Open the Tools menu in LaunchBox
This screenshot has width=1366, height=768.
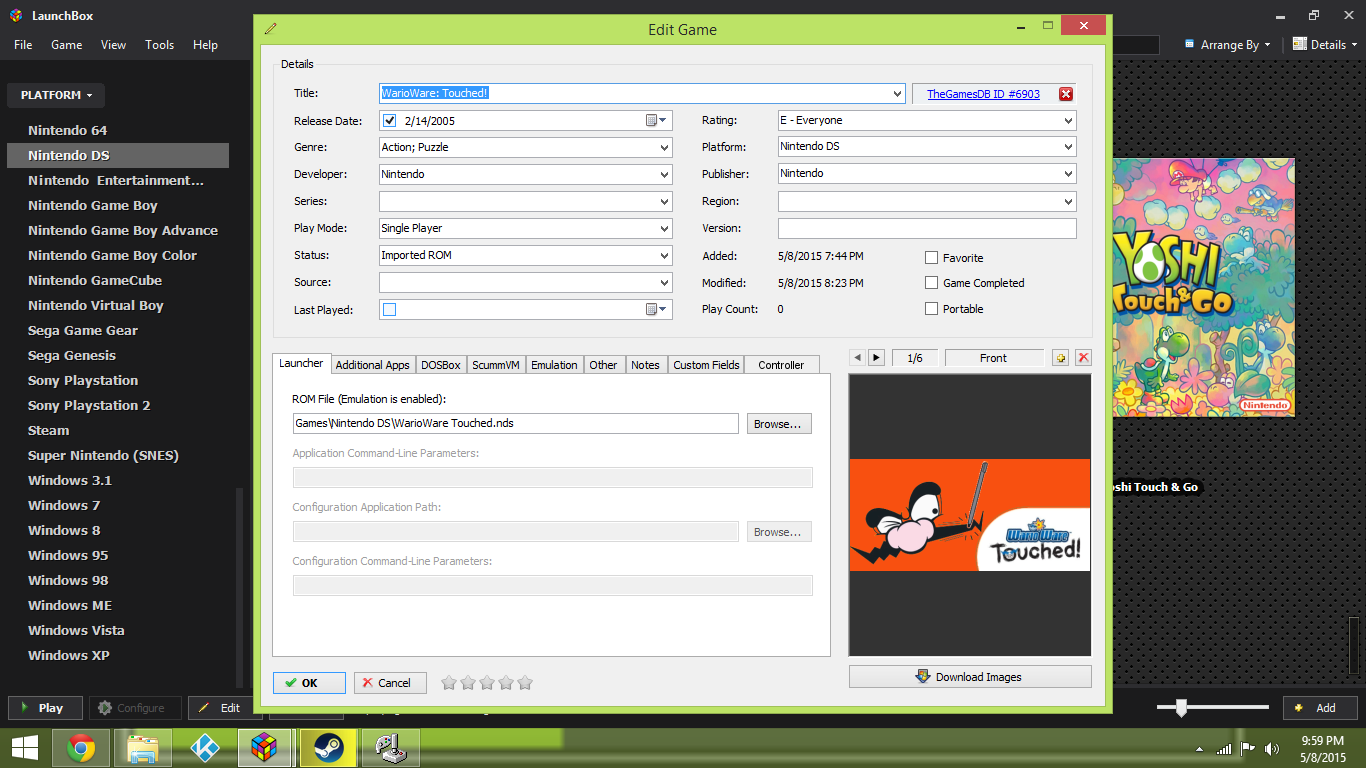[x=159, y=44]
